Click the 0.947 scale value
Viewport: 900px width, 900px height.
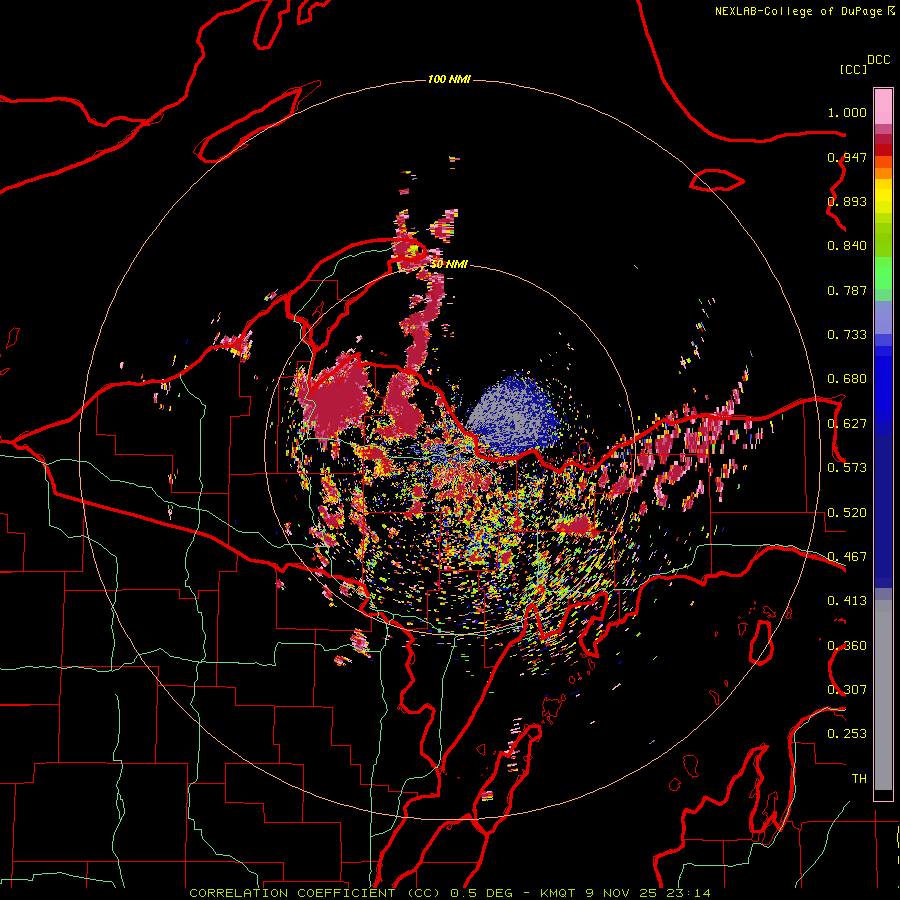pyautogui.click(x=847, y=157)
